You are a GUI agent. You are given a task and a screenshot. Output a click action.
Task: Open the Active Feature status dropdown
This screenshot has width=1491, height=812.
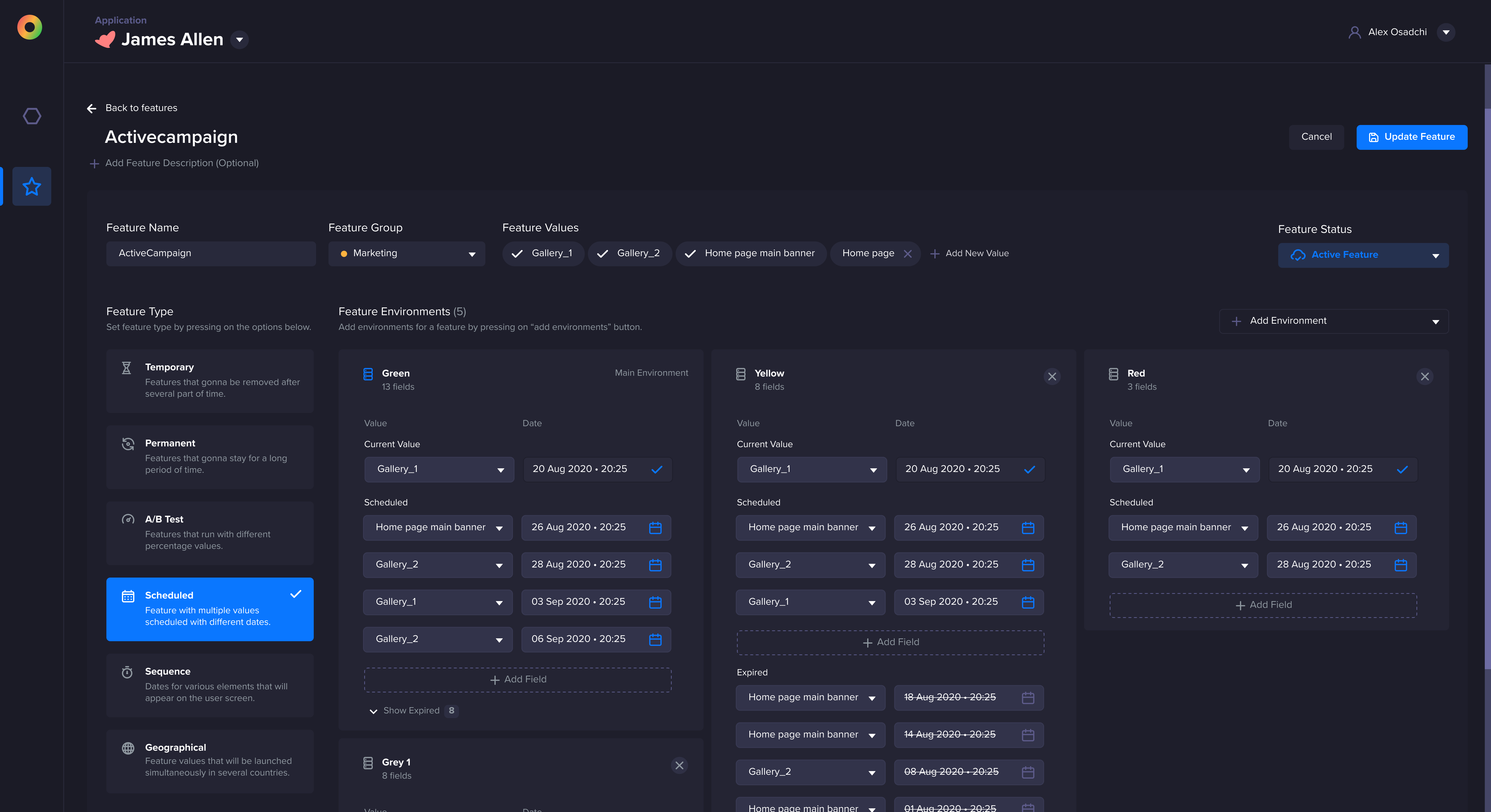pyautogui.click(x=1363, y=255)
